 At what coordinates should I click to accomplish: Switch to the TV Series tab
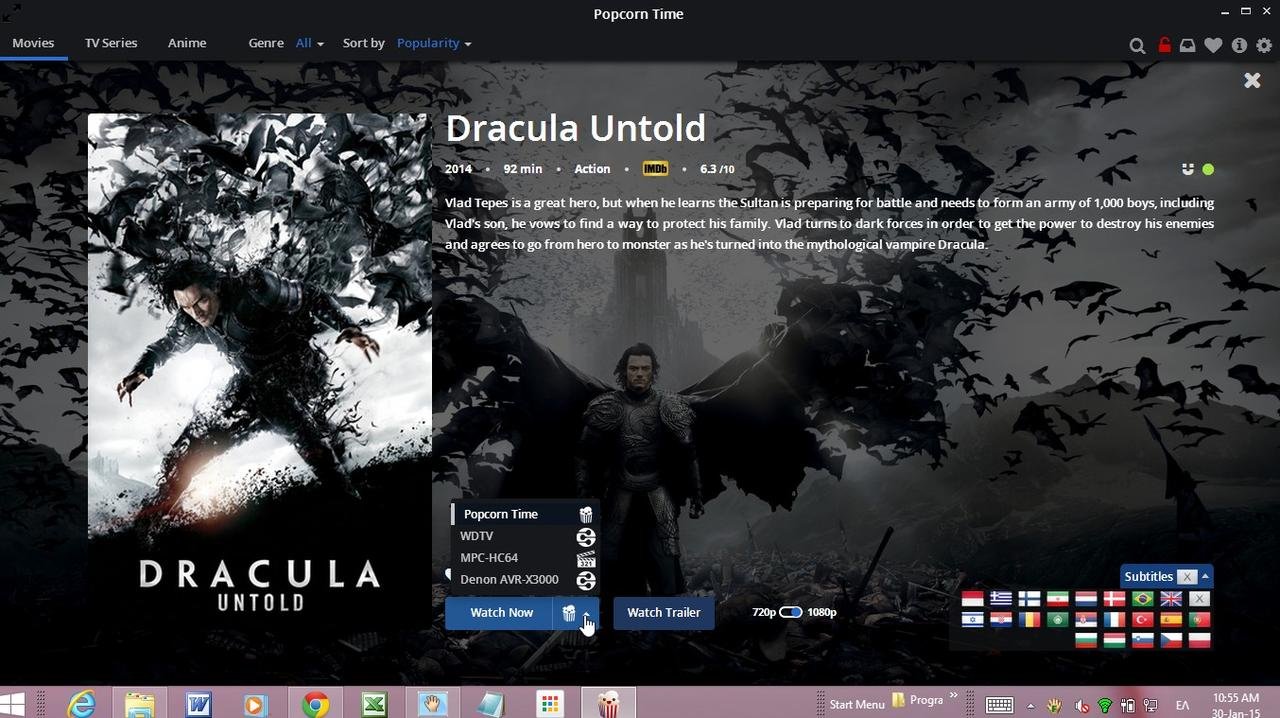(111, 43)
